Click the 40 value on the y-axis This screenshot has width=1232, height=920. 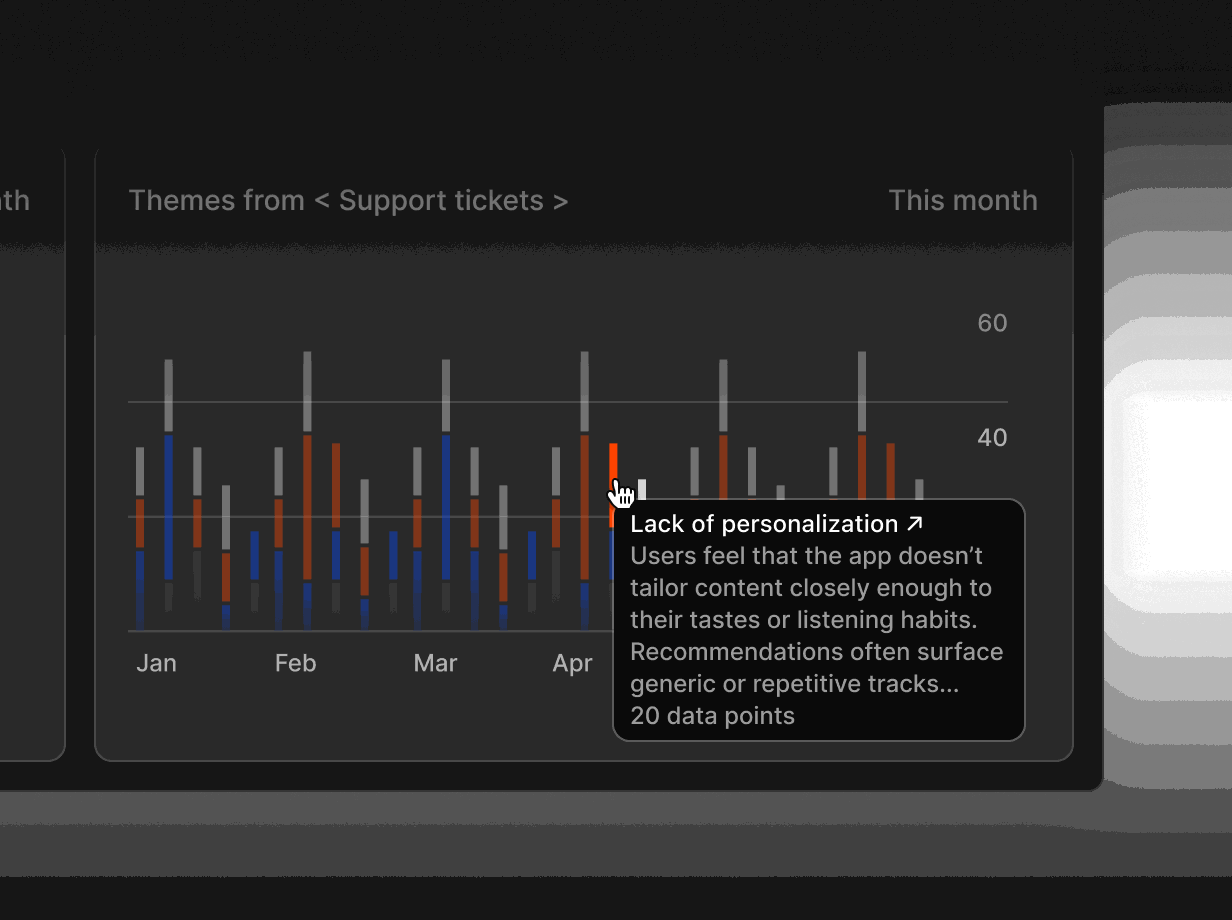[992, 438]
